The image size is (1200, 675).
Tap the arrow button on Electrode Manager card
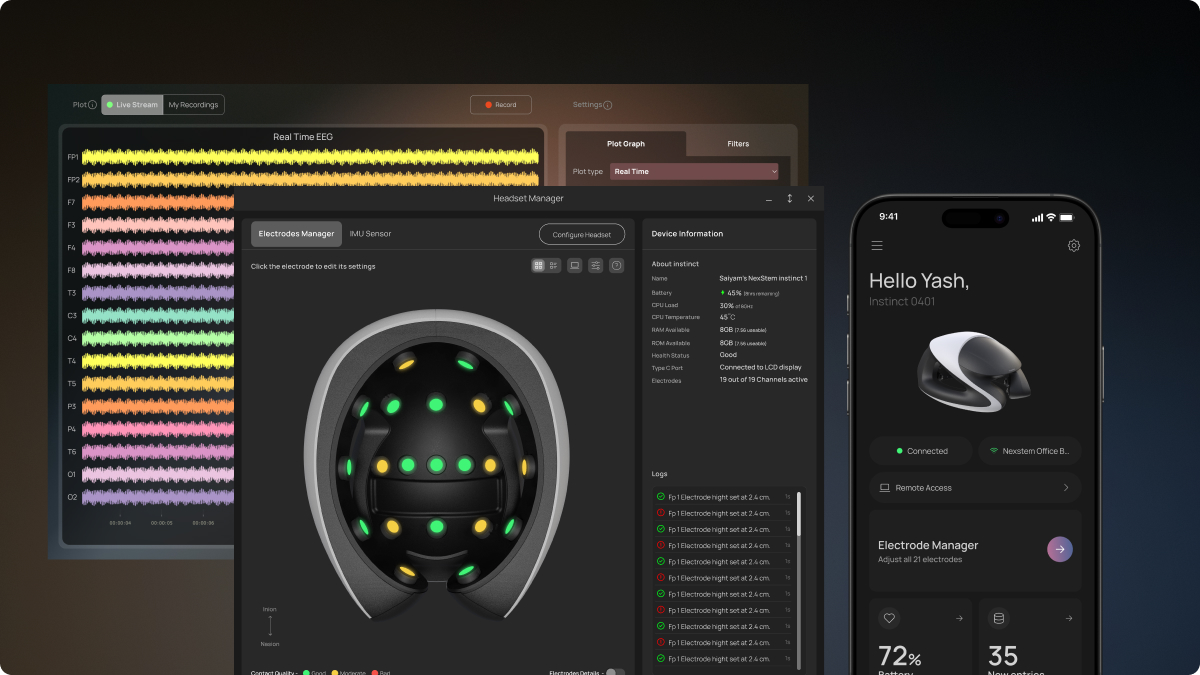pos(1060,549)
